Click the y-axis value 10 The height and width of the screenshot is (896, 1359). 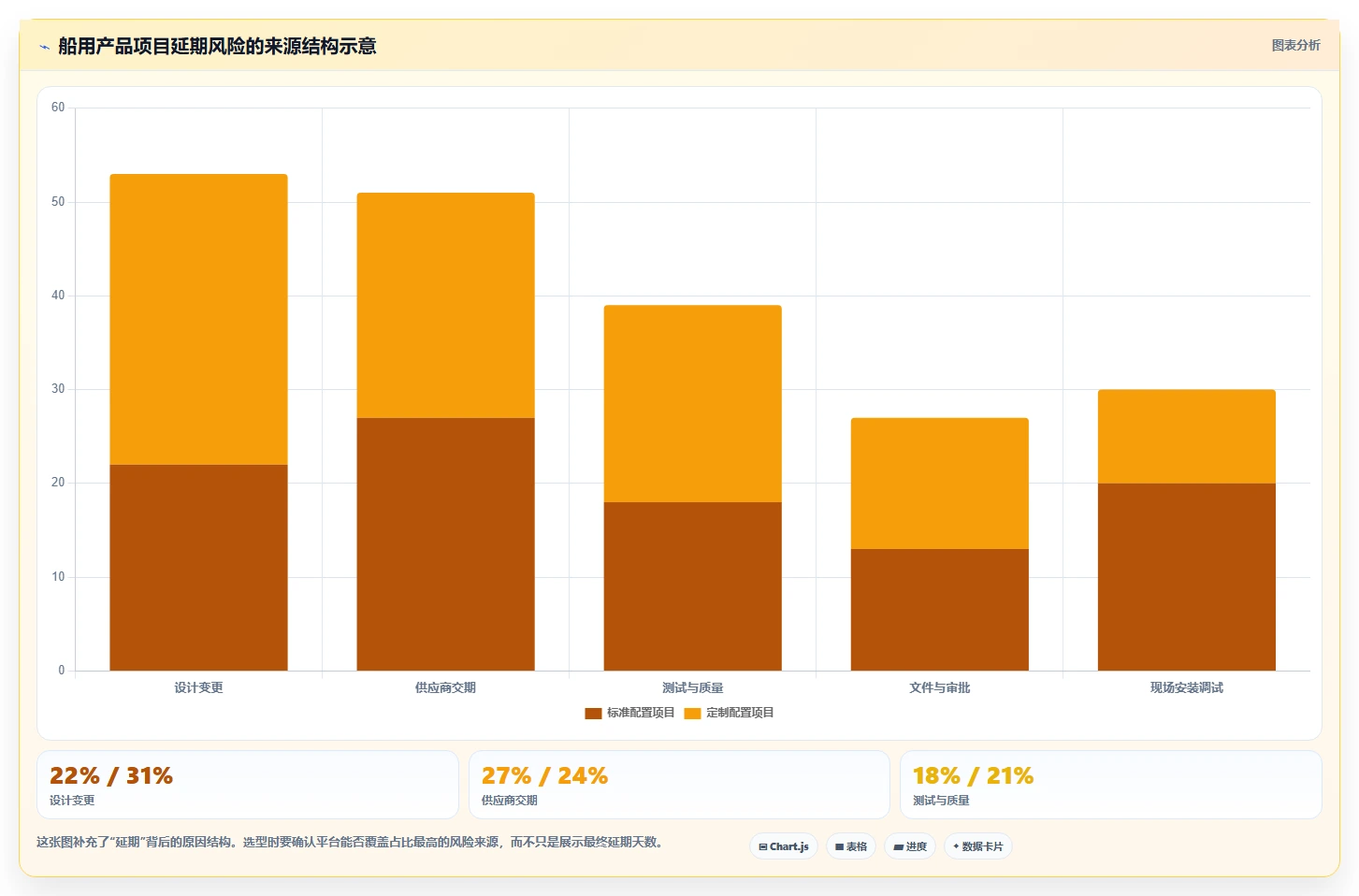click(x=58, y=577)
